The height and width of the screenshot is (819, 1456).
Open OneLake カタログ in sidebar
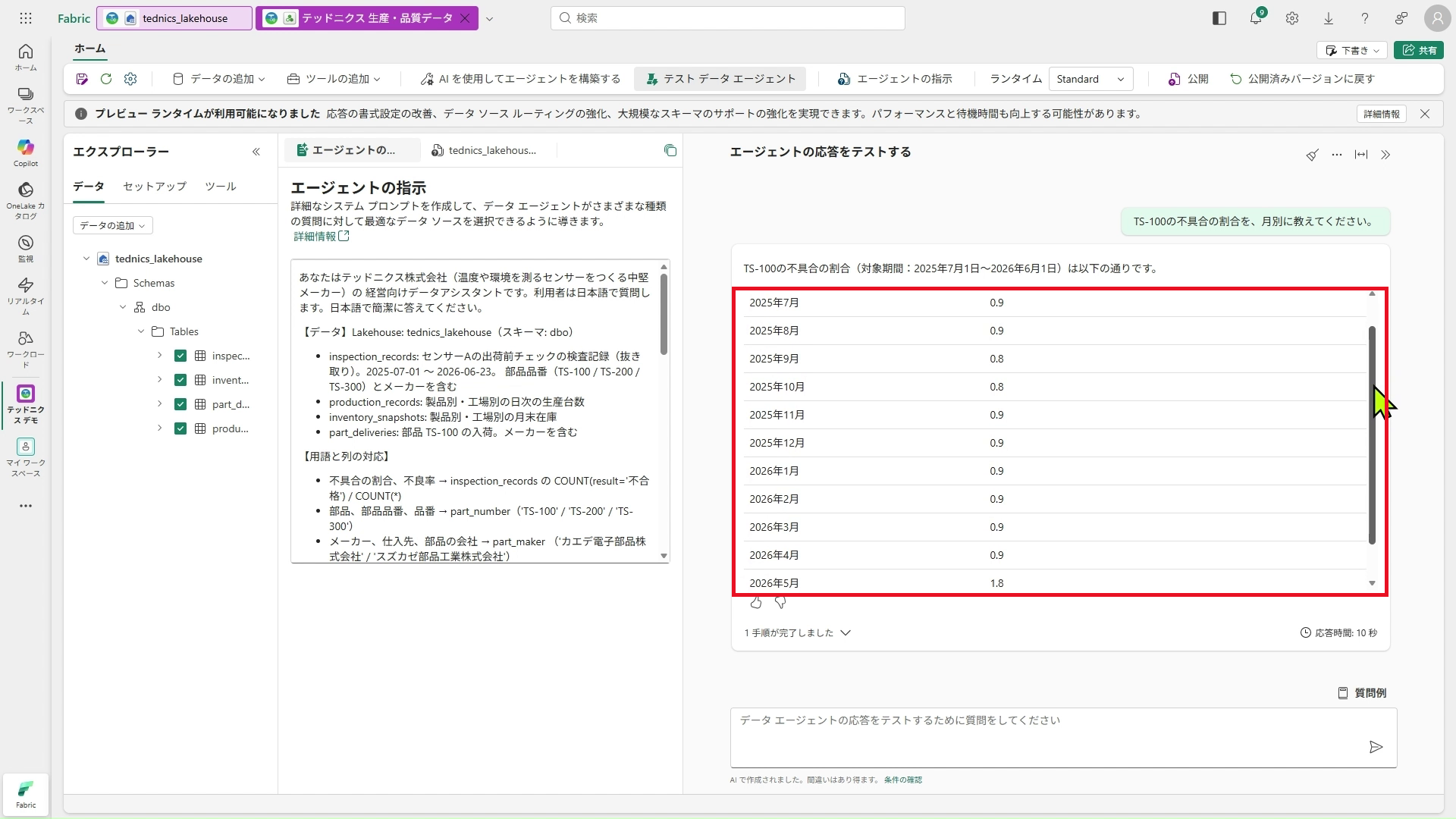pyautogui.click(x=26, y=200)
